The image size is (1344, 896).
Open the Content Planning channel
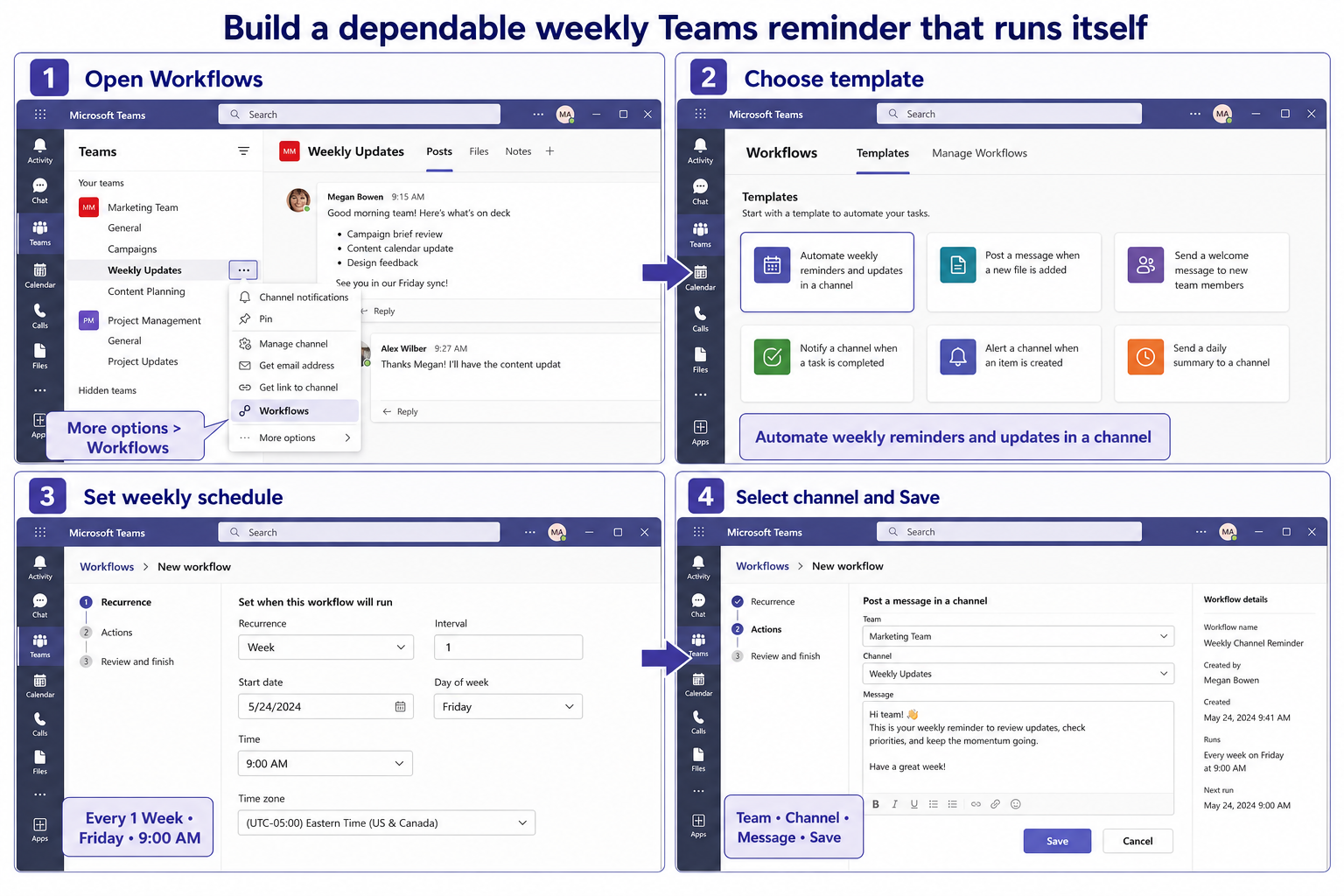(x=146, y=291)
